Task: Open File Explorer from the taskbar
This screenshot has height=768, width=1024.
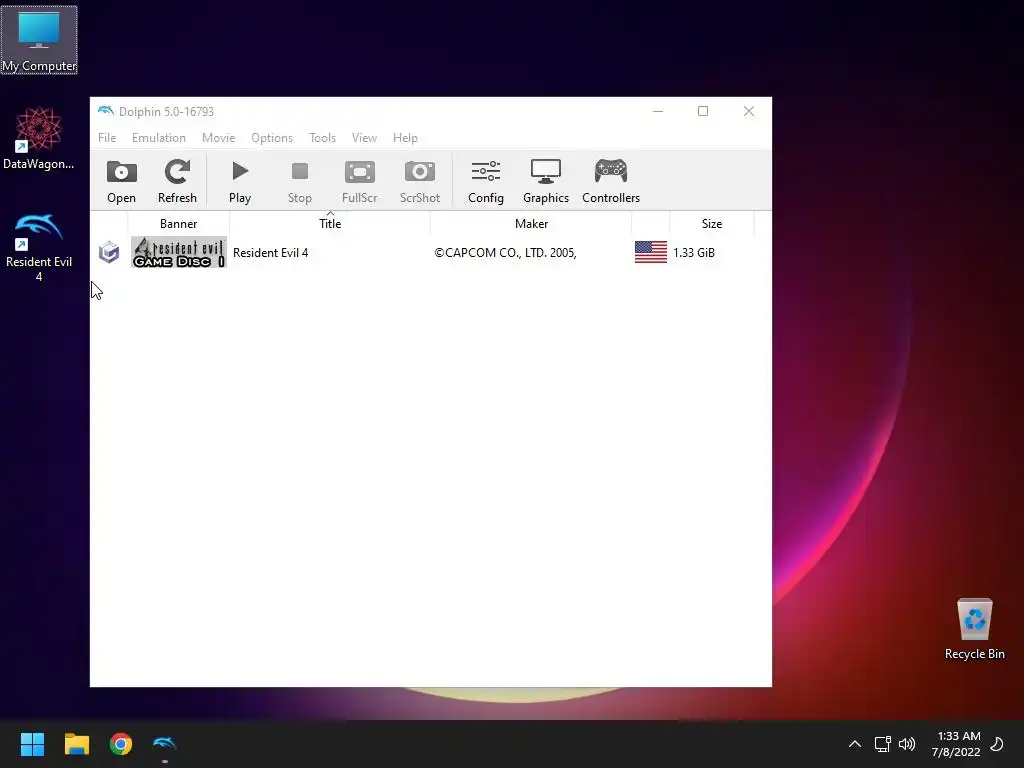Action: tap(76, 744)
